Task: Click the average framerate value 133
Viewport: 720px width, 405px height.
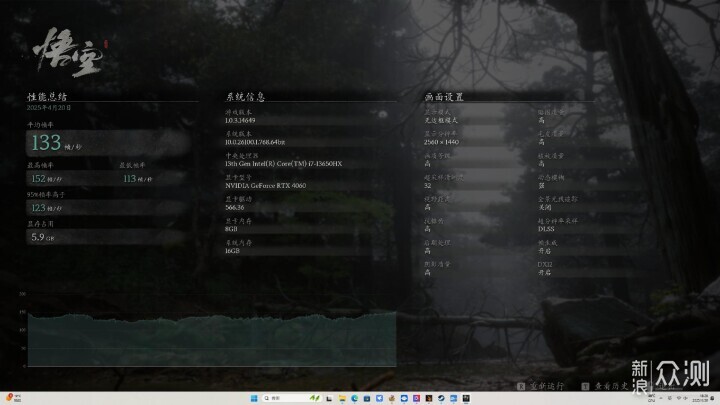Action: pos(46,143)
